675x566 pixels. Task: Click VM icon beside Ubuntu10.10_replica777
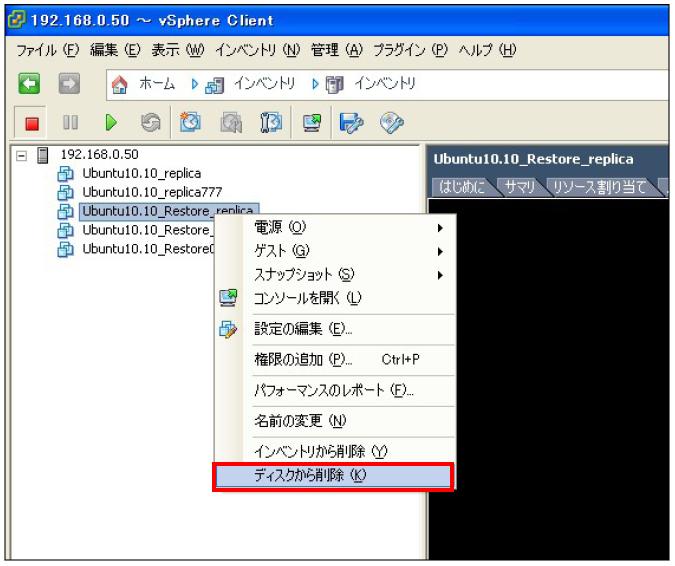65,192
